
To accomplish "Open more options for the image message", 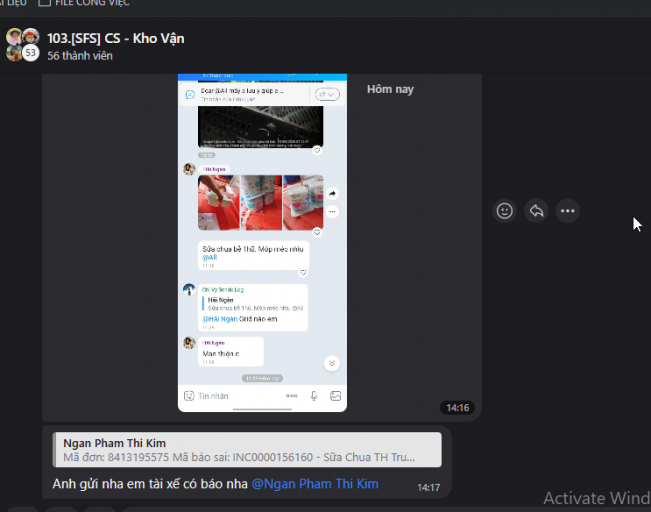I will click(x=567, y=211).
